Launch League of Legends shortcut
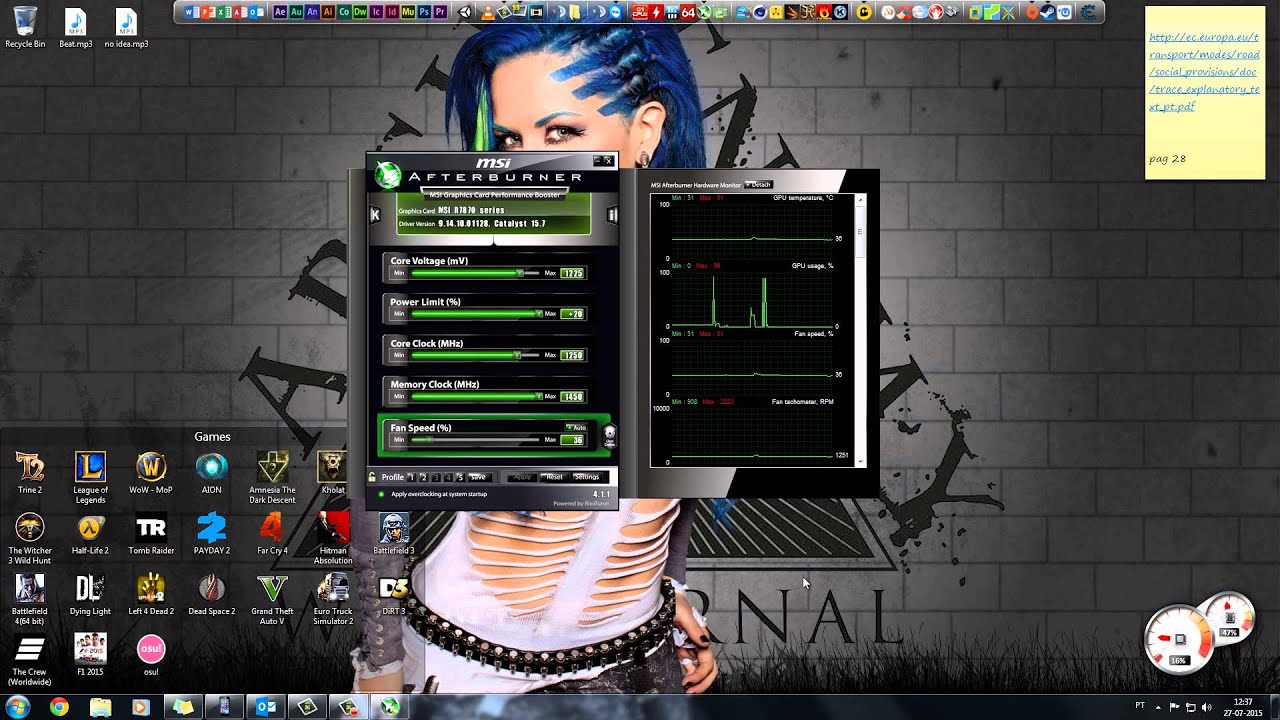 coord(90,478)
